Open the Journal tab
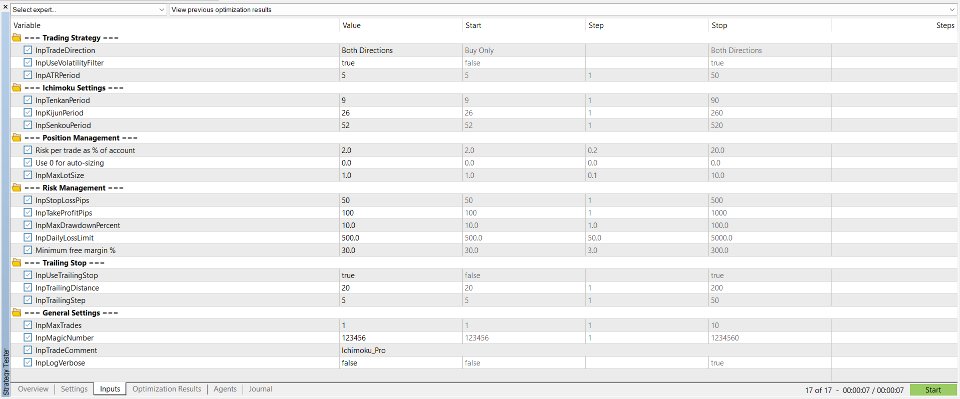 coord(260,389)
